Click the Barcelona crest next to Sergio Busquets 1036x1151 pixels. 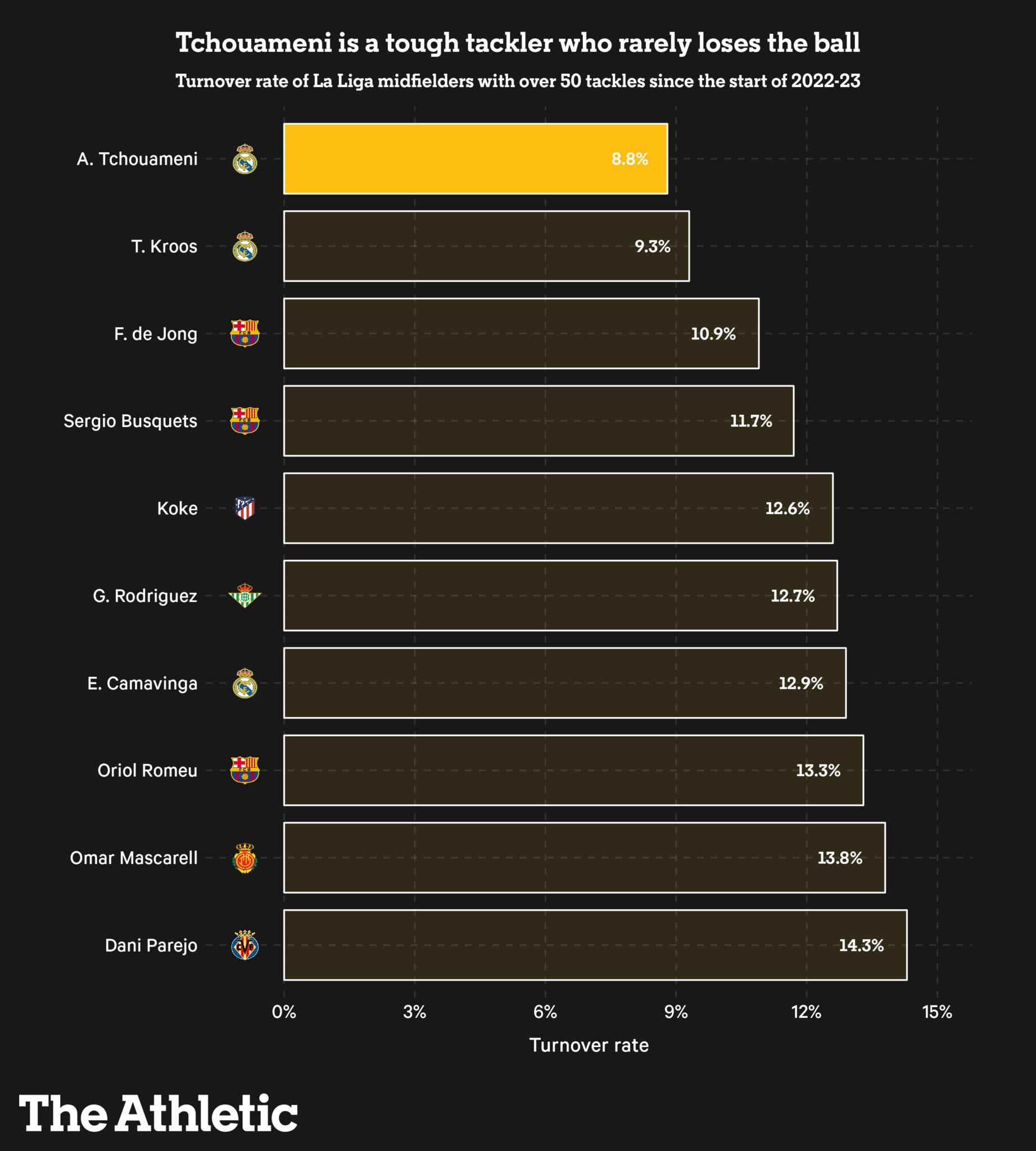[245, 421]
